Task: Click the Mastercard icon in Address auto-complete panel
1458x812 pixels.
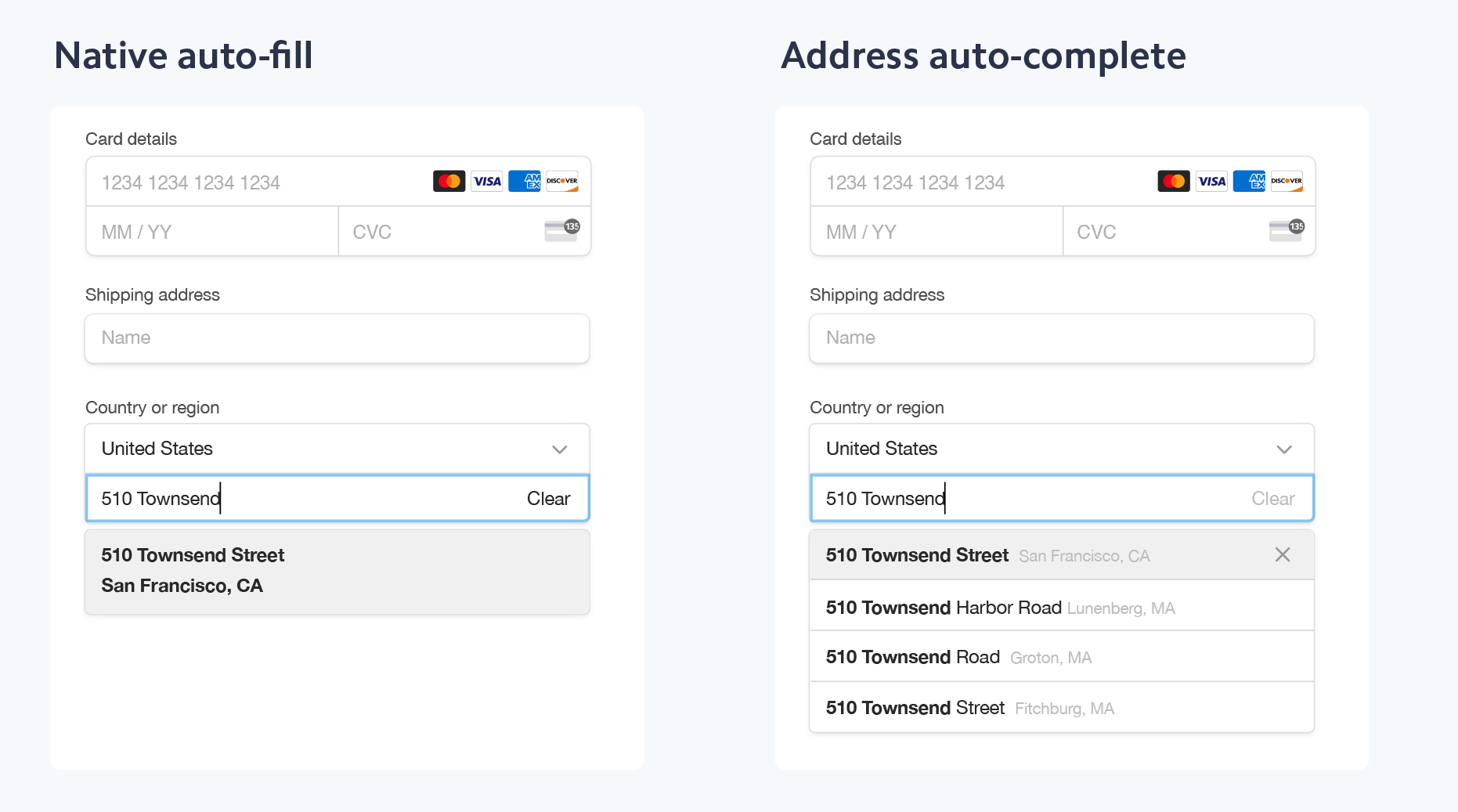Action: click(1173, 181)
